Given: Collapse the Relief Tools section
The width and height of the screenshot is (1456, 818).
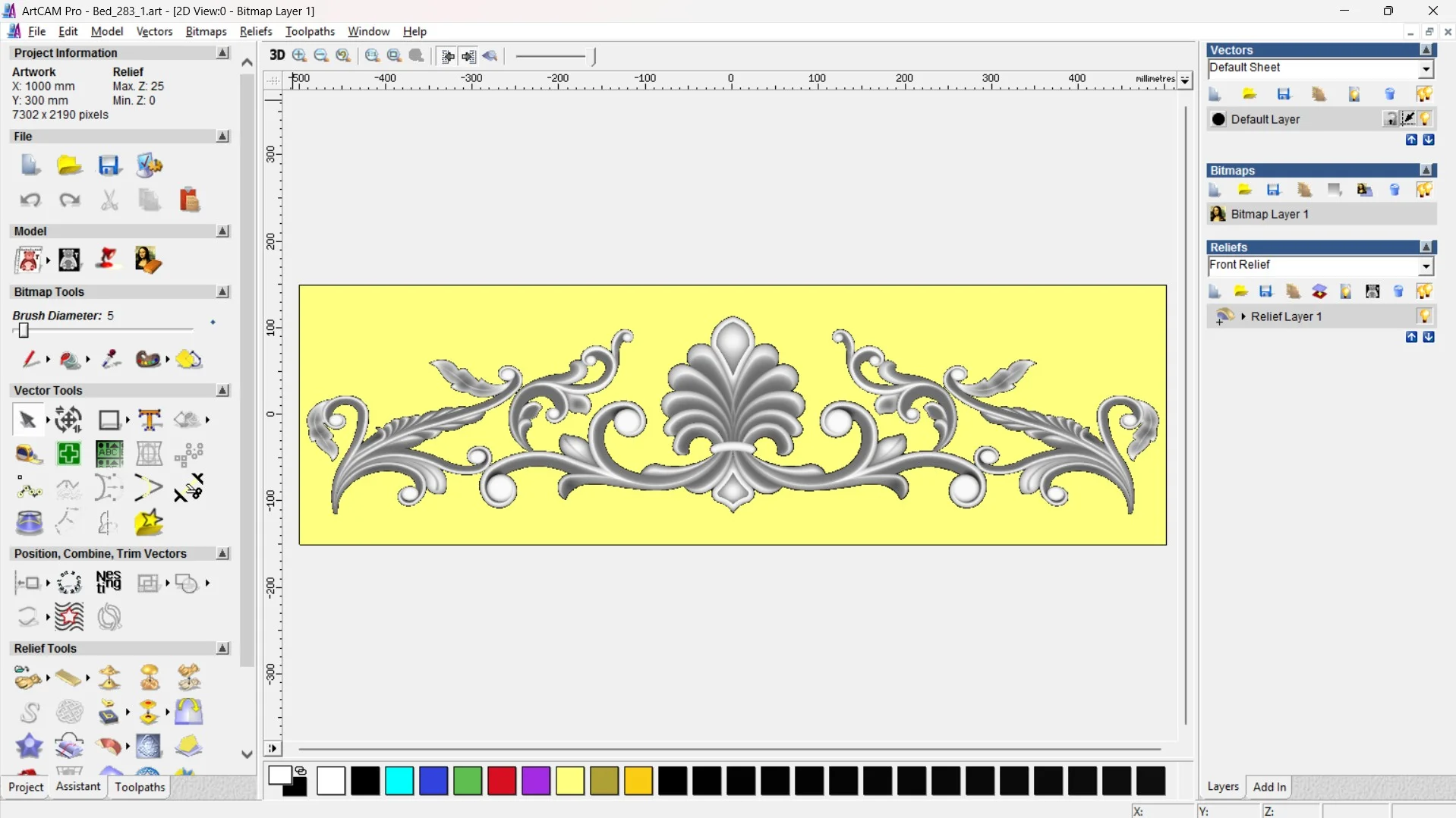Looking at the screenshot, I should tap(223, 649).
